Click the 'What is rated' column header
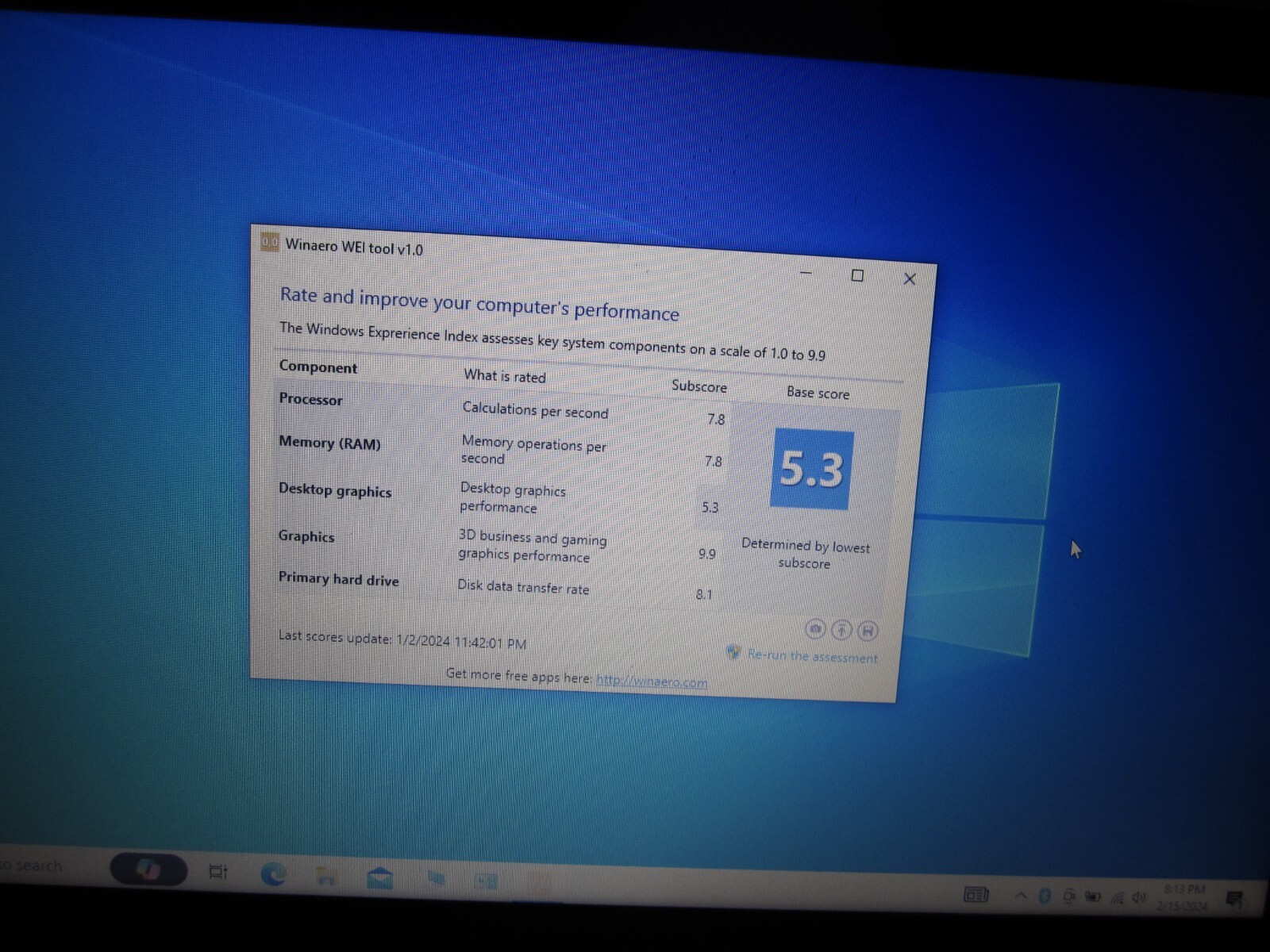Image resolution: width=1270 pixels, height=952 pixels. point(505,376)
